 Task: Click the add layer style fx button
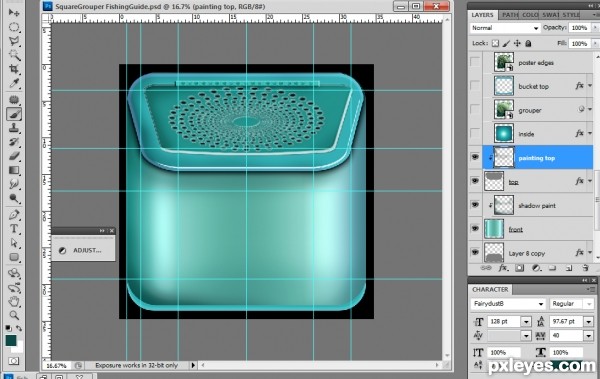click(503, 268)
